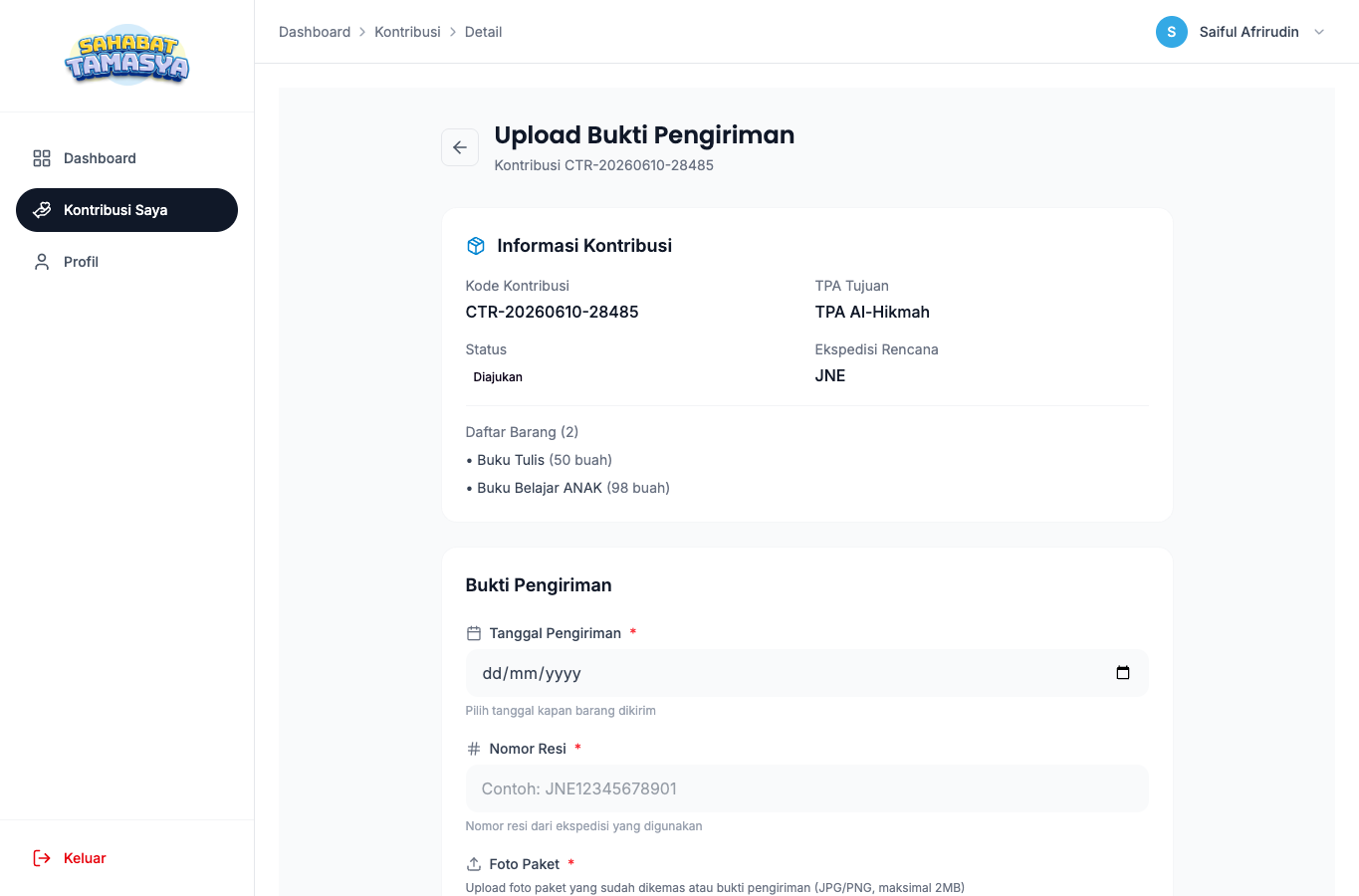This screenshot has width=1359, height=896.
Task: Click the box icon beside Informasi Kontribusi
Action: [476, 246]
